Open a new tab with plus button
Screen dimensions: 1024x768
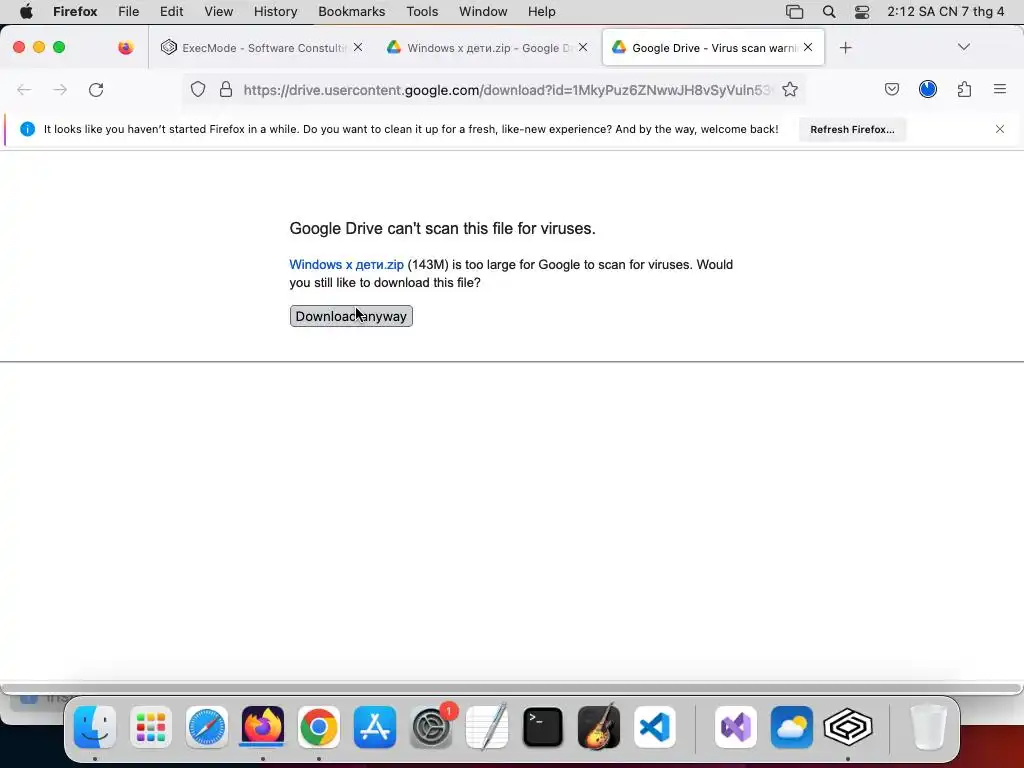pos(846,48)
